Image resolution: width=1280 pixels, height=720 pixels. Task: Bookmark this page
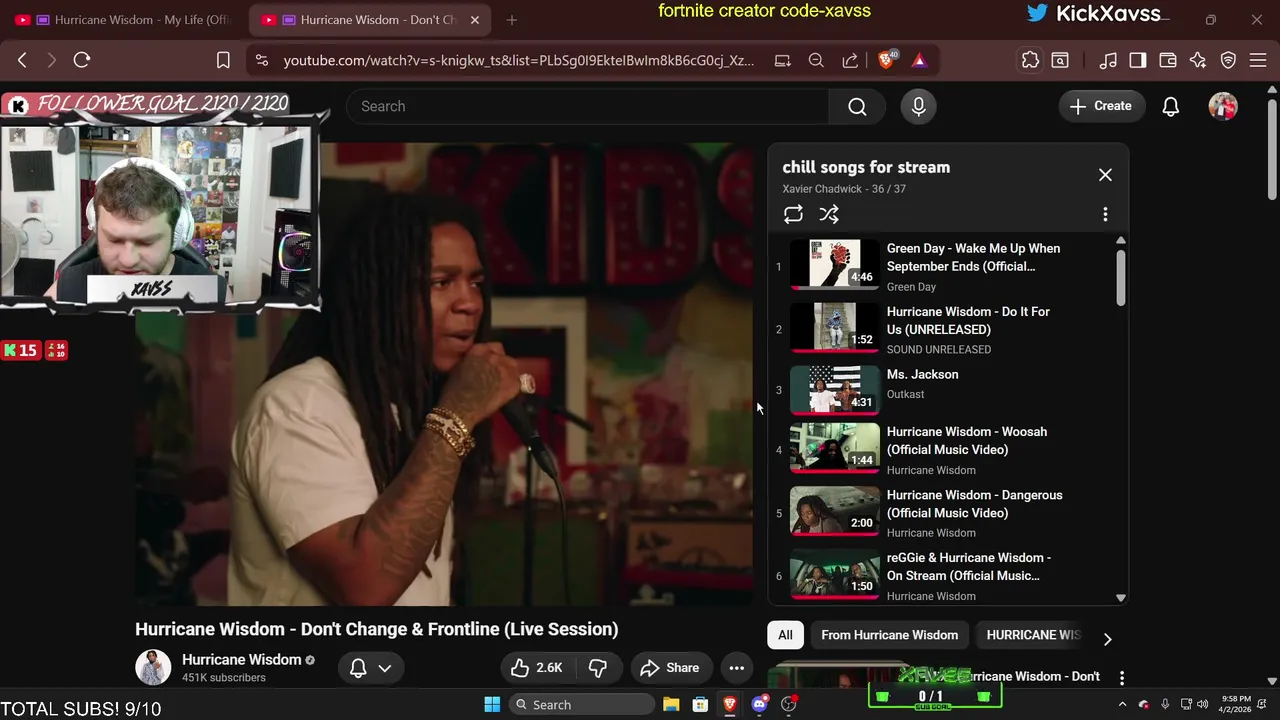223,60
